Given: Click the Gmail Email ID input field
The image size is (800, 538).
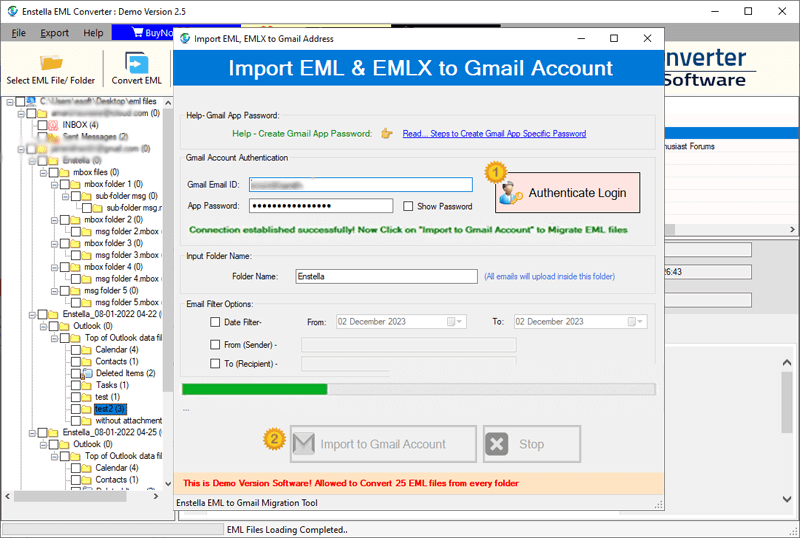Looking at the screenshot, I should [x=361, y=185].
